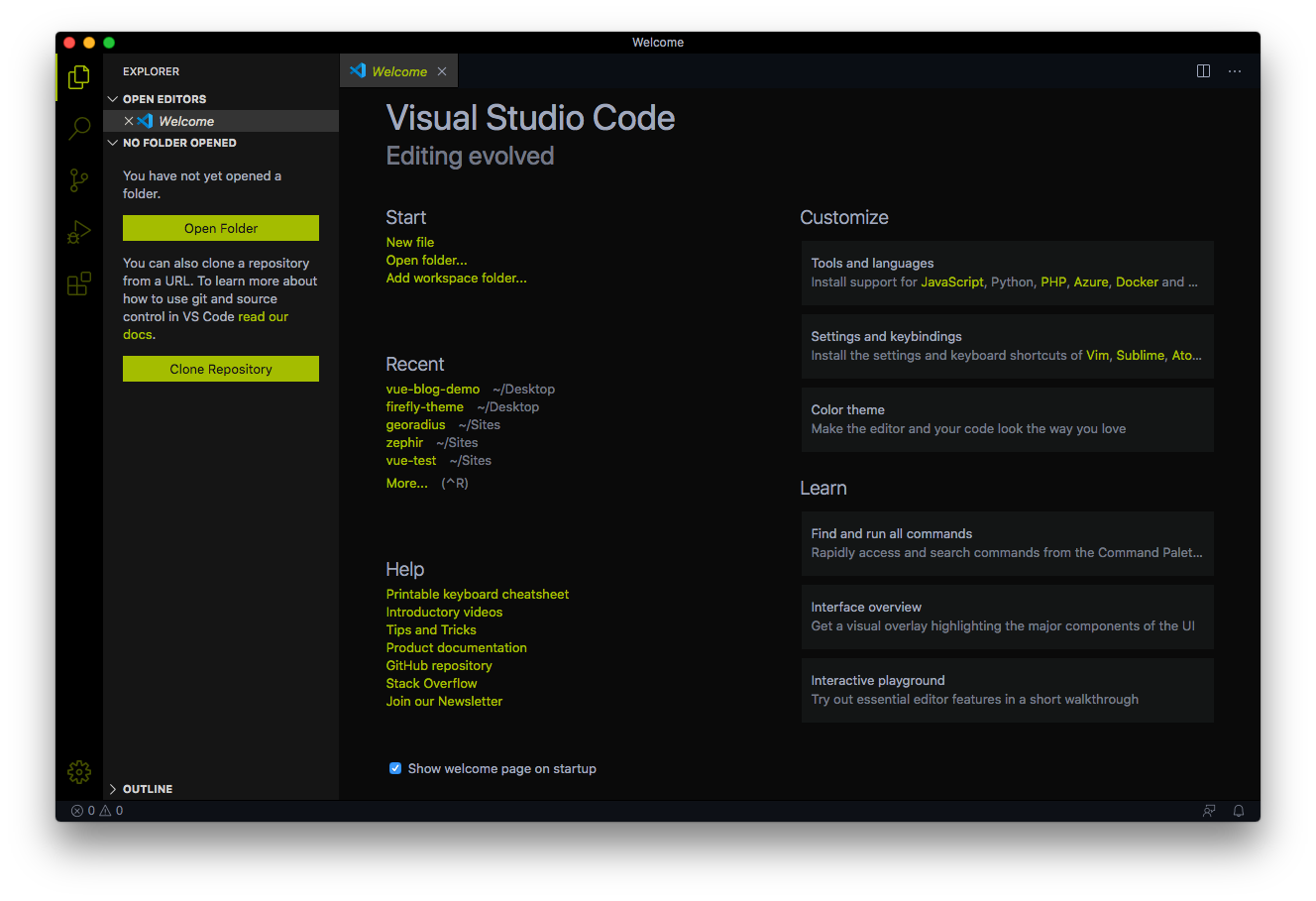Screen dimensions: 1316x901
Task: Open the vue-blog-demo recent project
Action: [432, 389]
